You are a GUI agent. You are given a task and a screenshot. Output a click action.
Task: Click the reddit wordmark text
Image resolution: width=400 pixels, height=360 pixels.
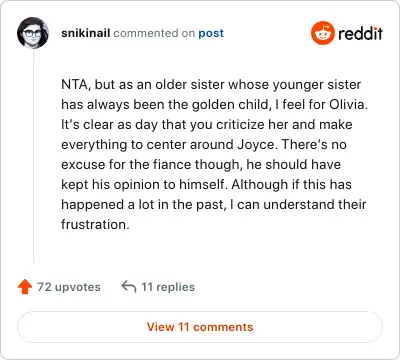coord(360,33)
